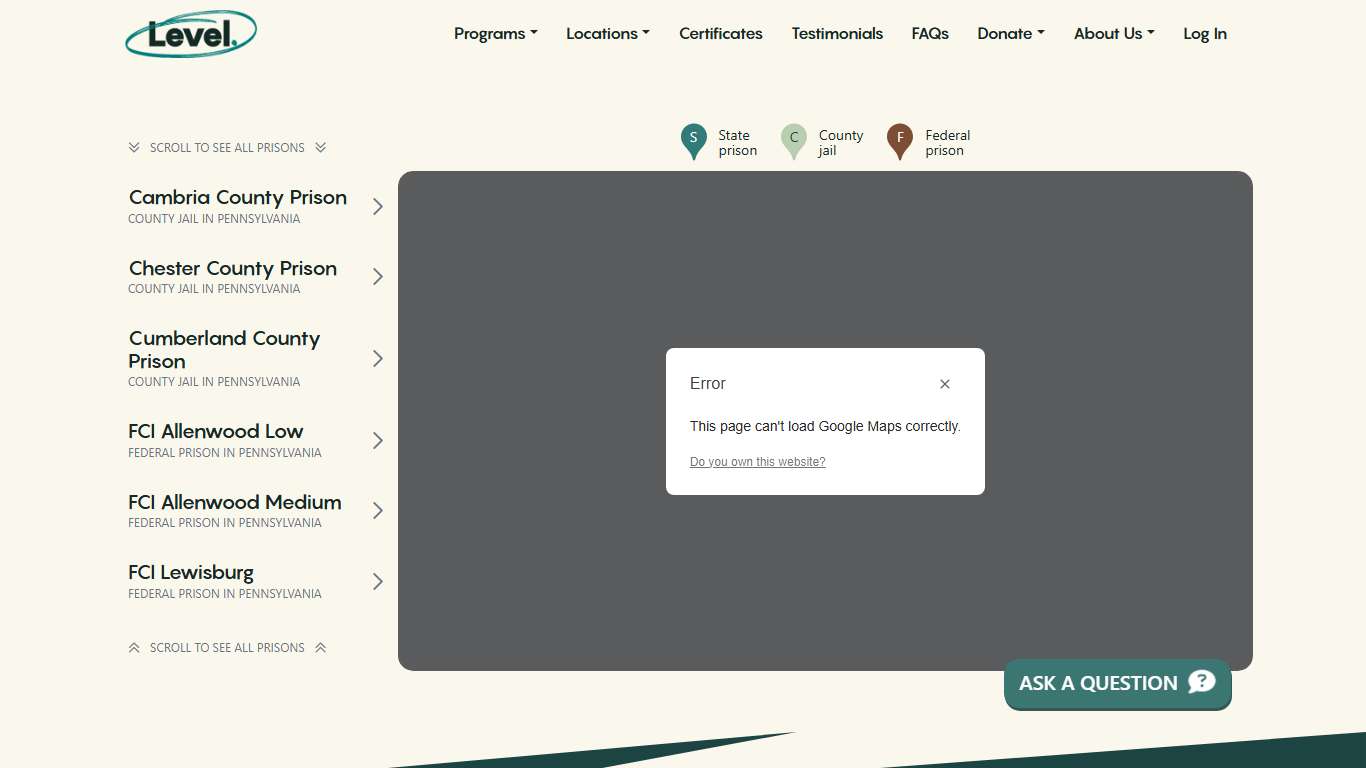Select FCI Allenwood Medium from list
The width and height of the screenshot is (1366, 768).
(x=235, y=503)
